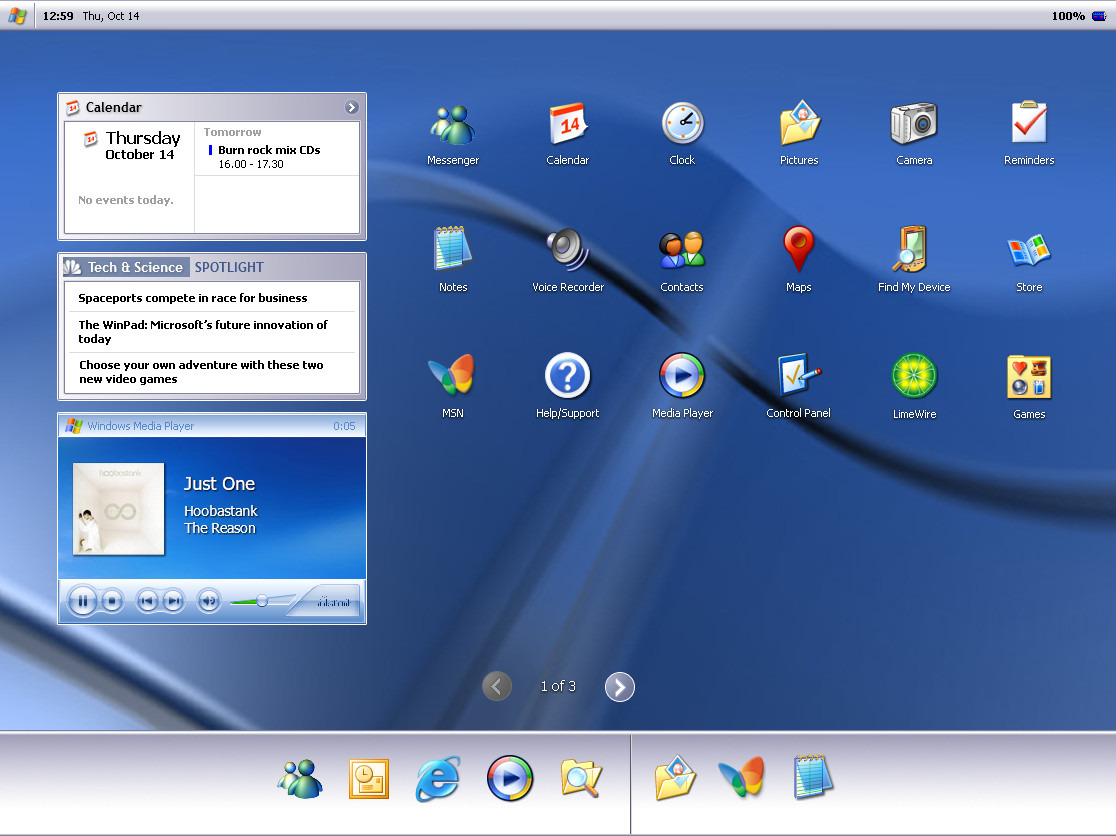Launch the Reminders app
Image resolution: width=1116 pixels, height=836 pixels.
pos(1029,124)
